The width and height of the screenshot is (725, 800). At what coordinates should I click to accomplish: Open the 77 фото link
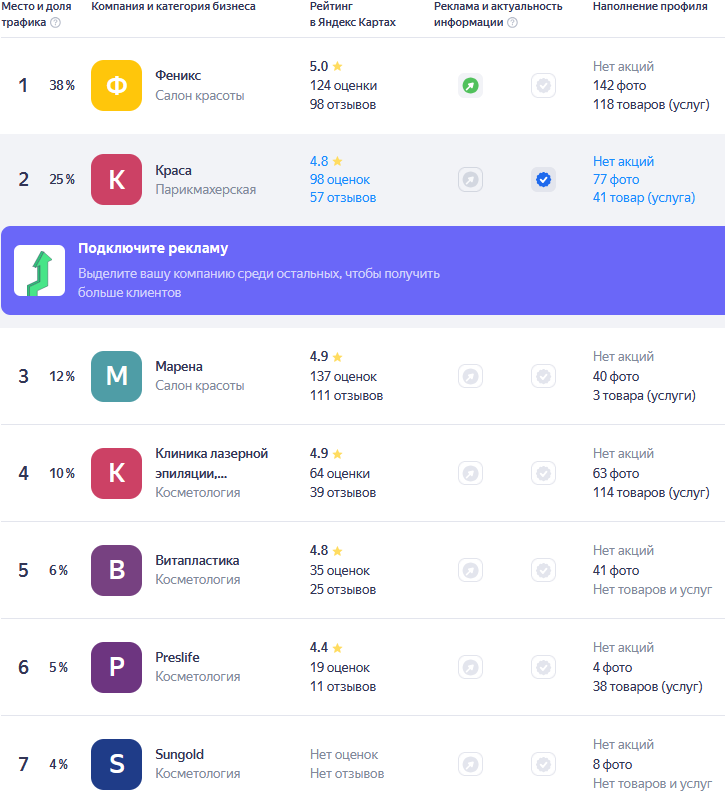616,180
